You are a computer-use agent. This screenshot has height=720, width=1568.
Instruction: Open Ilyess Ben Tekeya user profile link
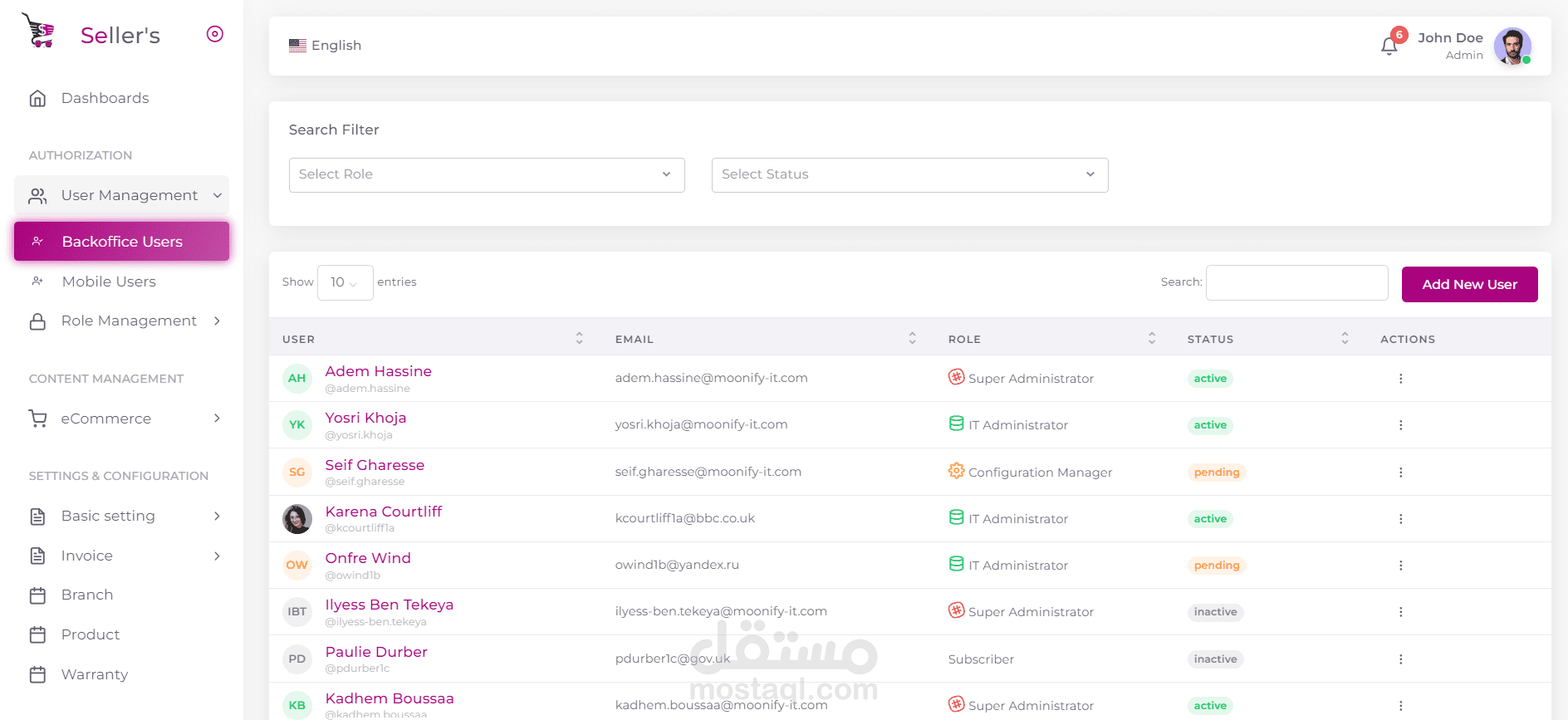coord(390,605)
